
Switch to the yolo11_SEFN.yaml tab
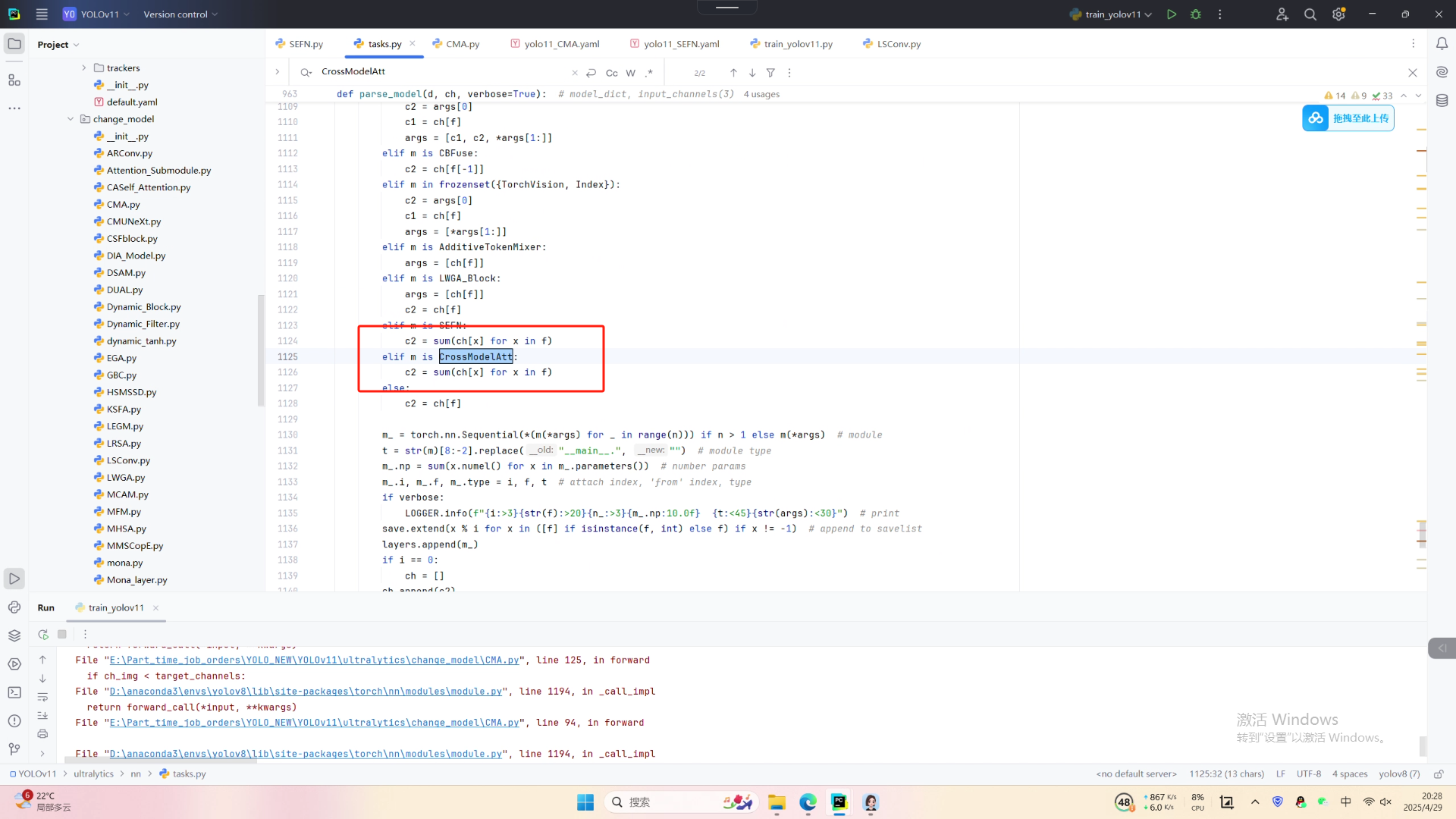tap(681, 44)
